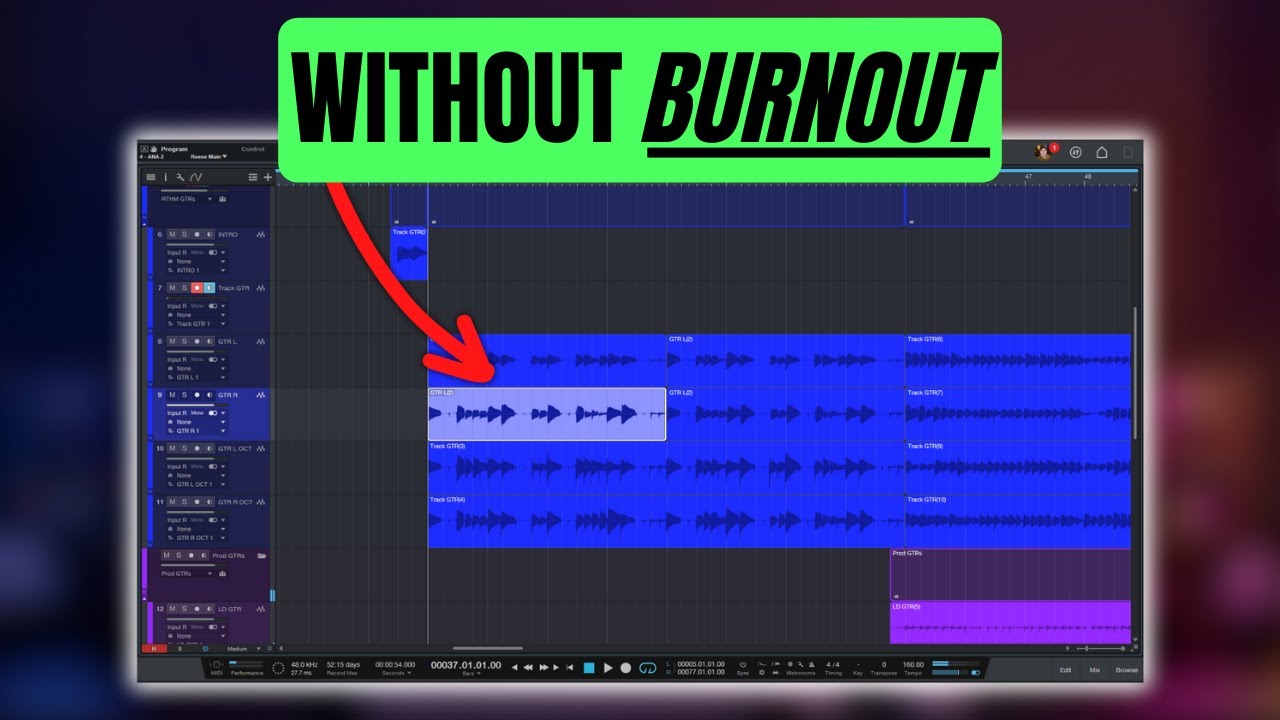Click the mixer icon on RTHM GTRs folder
The width and height of the screenshot is (1280, 720).
pos(222,199)
